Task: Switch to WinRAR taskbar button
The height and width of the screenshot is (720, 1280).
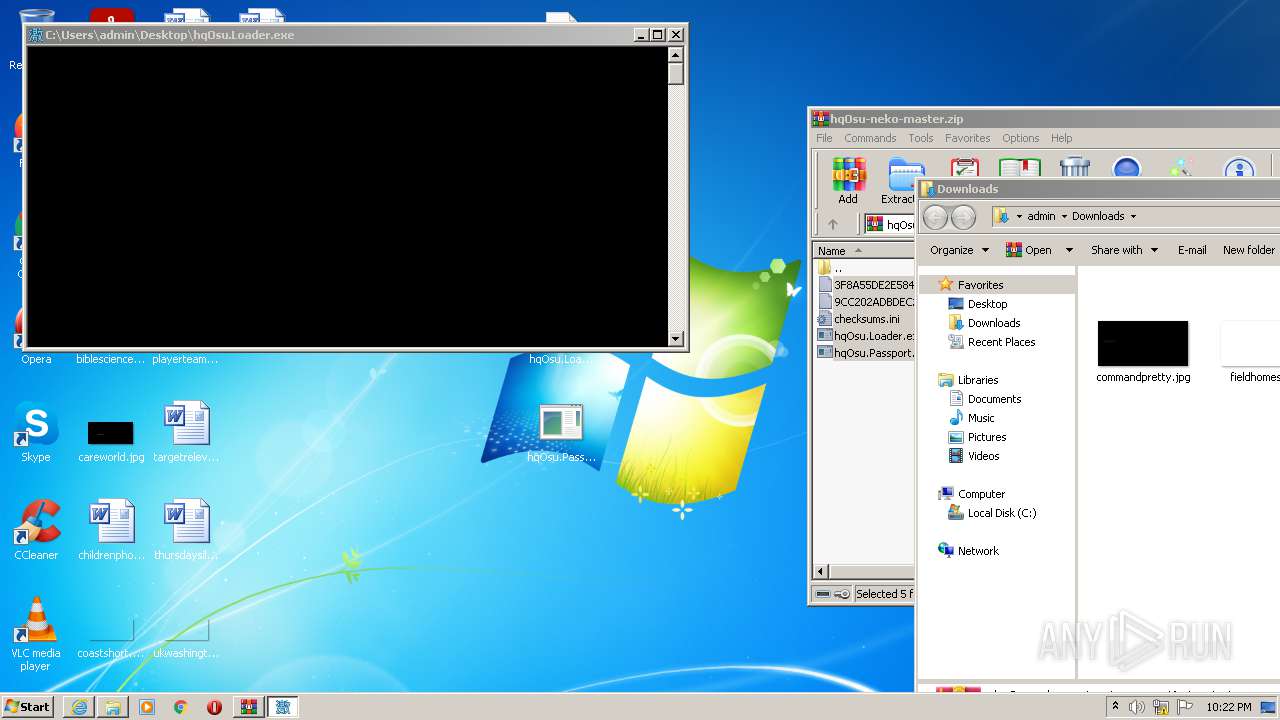Action: pyautogui.click(x=248, y=707)
